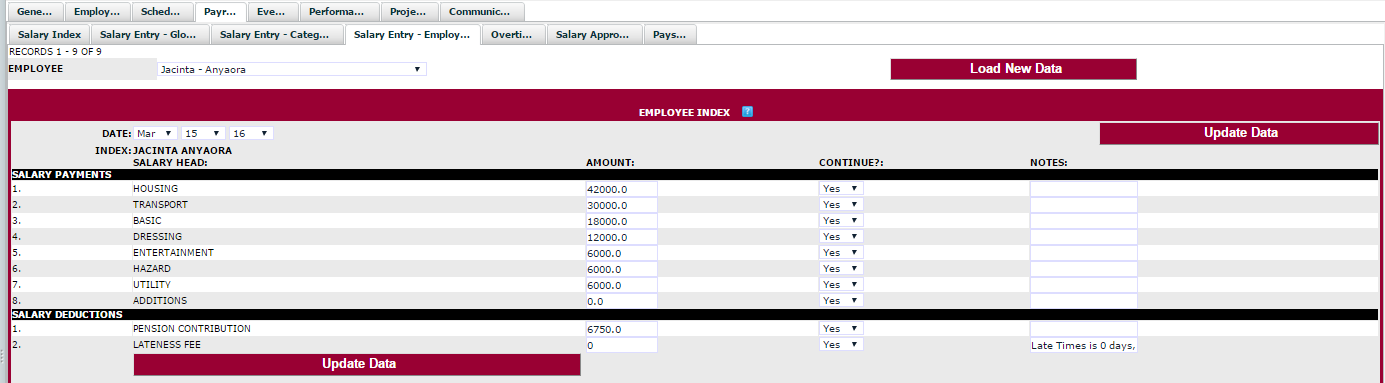Viewport: 1385px width, 383px height.
Task: Open the Continue dropdown for Housing
Action: [841, 189]
